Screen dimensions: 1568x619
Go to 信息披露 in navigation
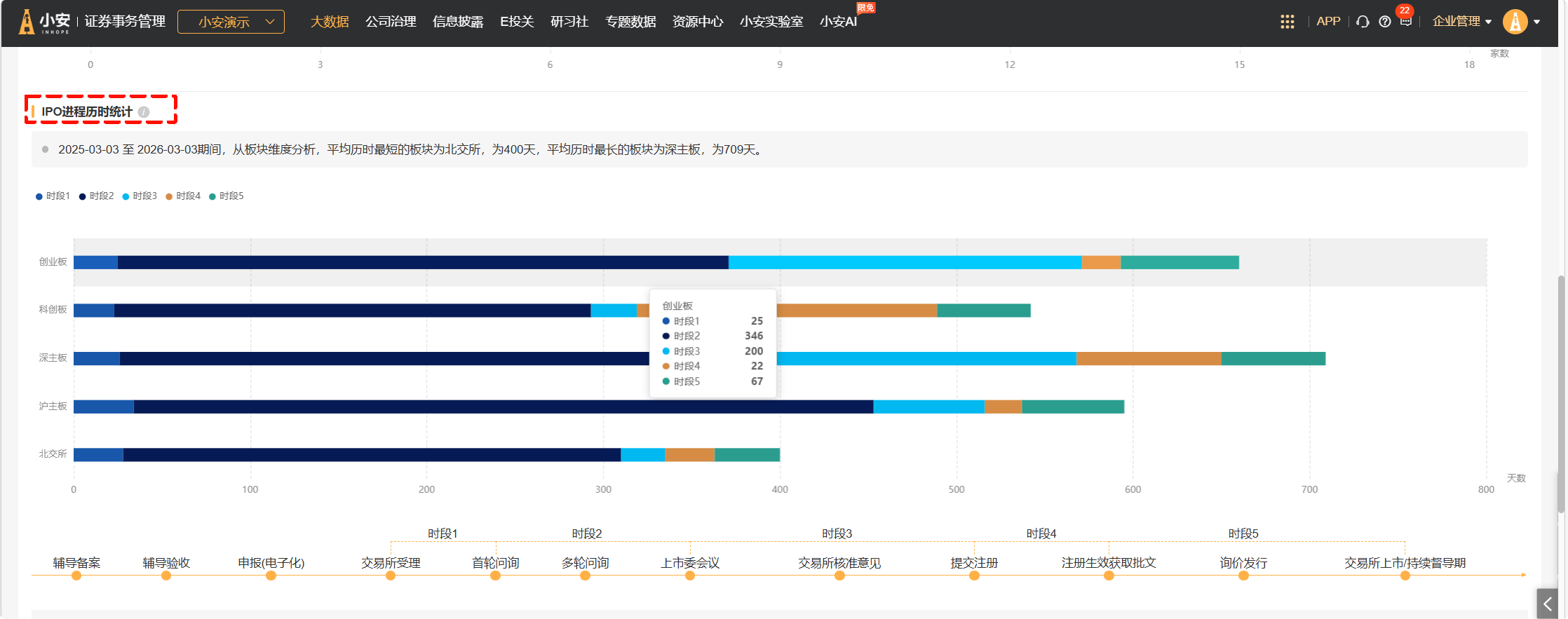(458, 22)
